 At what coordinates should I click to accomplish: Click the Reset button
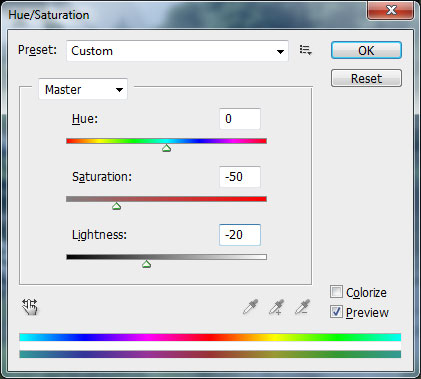(x=366, y=78)
